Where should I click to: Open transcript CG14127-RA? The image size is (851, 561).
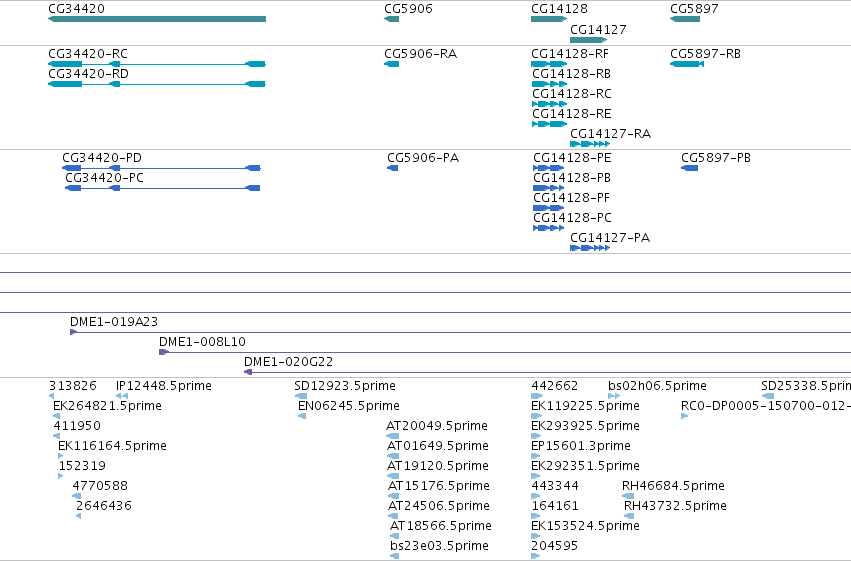click(611, 134)
